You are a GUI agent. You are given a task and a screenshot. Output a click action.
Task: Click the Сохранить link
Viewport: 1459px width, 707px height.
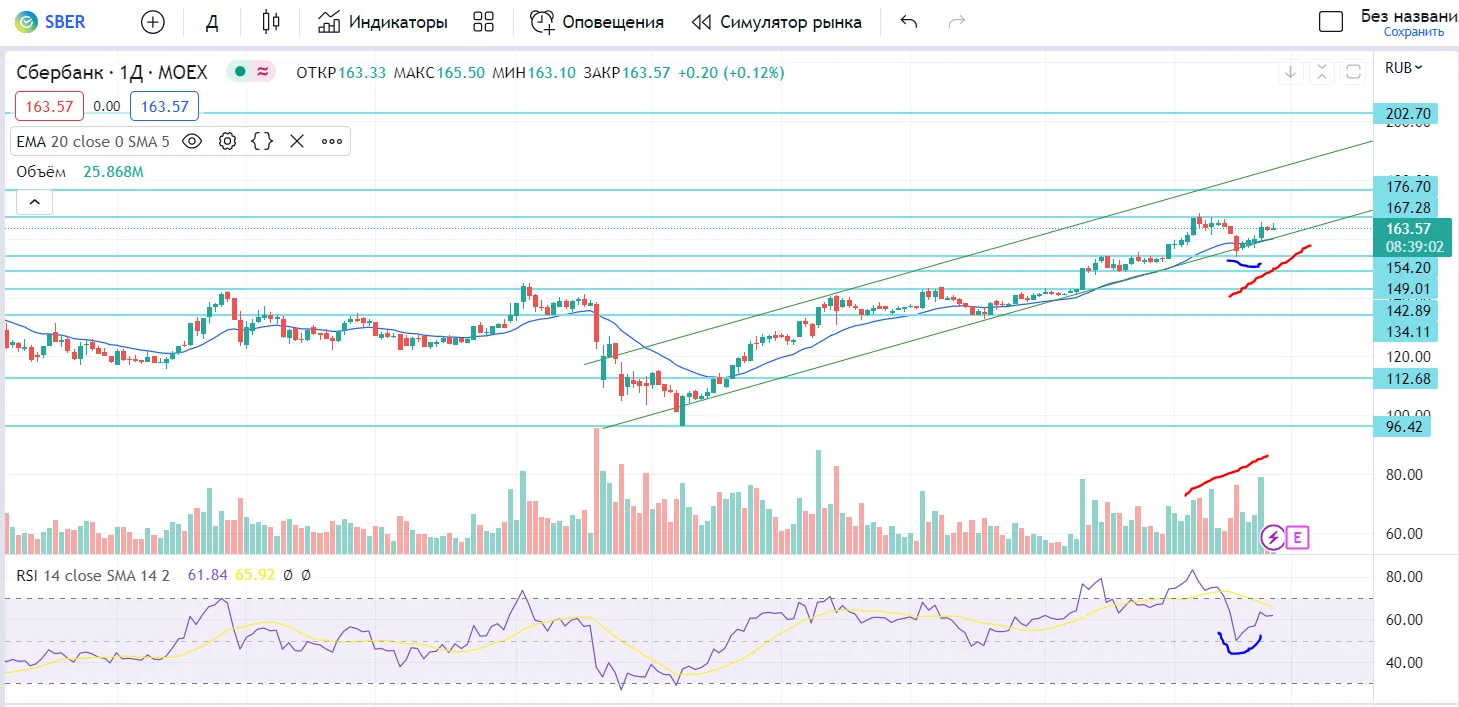pos(1413,32)
